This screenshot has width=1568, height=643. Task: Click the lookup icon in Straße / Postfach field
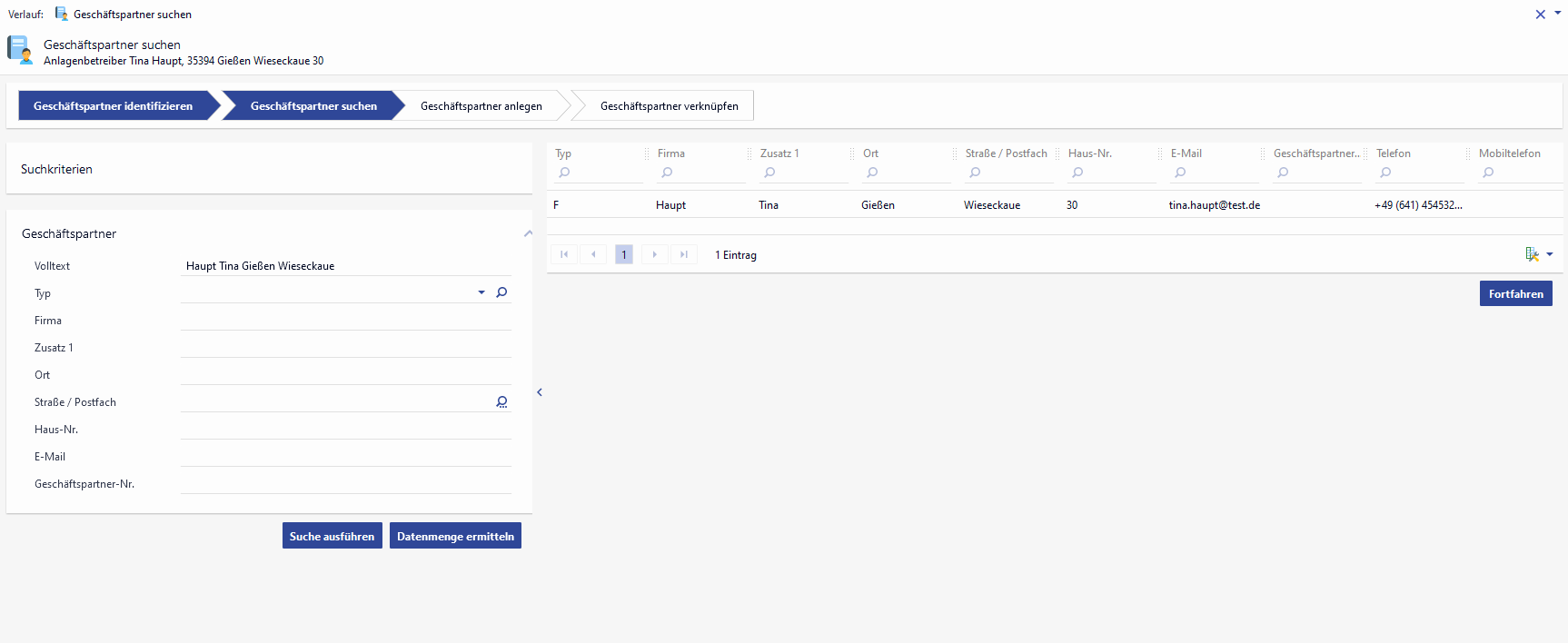point(501,401)
